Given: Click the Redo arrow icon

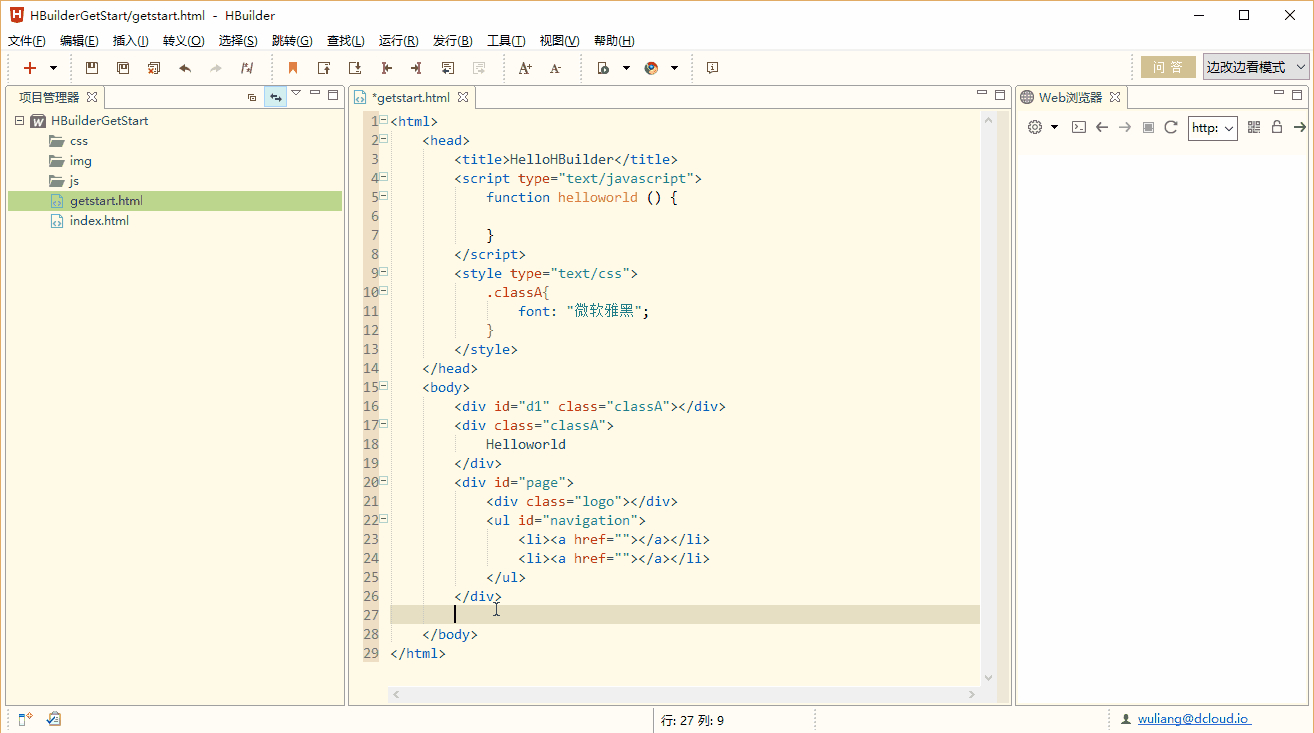Looking at the screenshot, I should pos(216,68).
